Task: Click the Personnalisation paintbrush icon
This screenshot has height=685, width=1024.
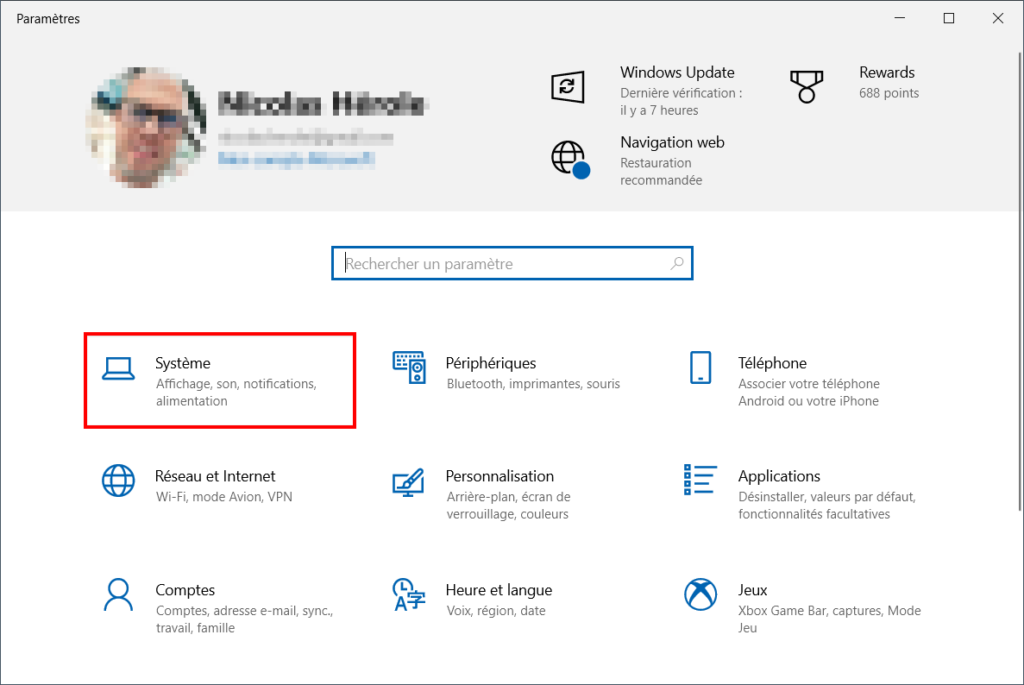Action: [409, 483]
